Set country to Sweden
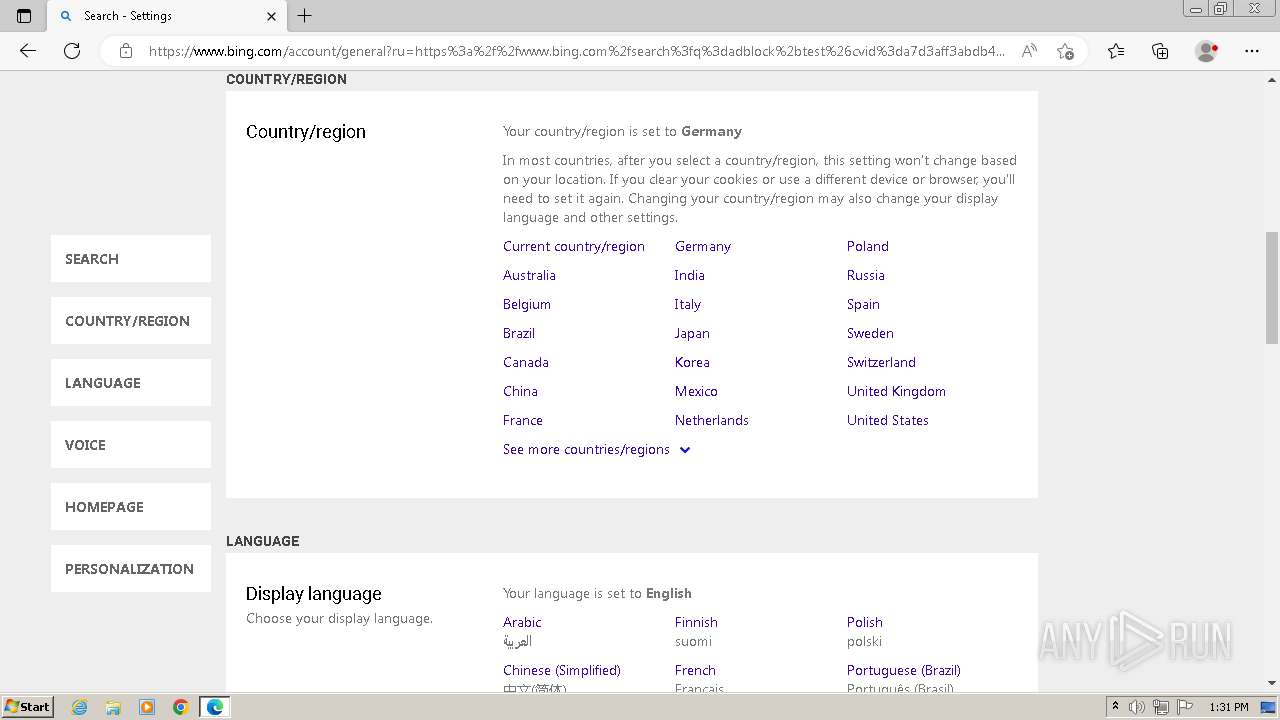This screenshot has width=1280, height=720. pos(870,333)
